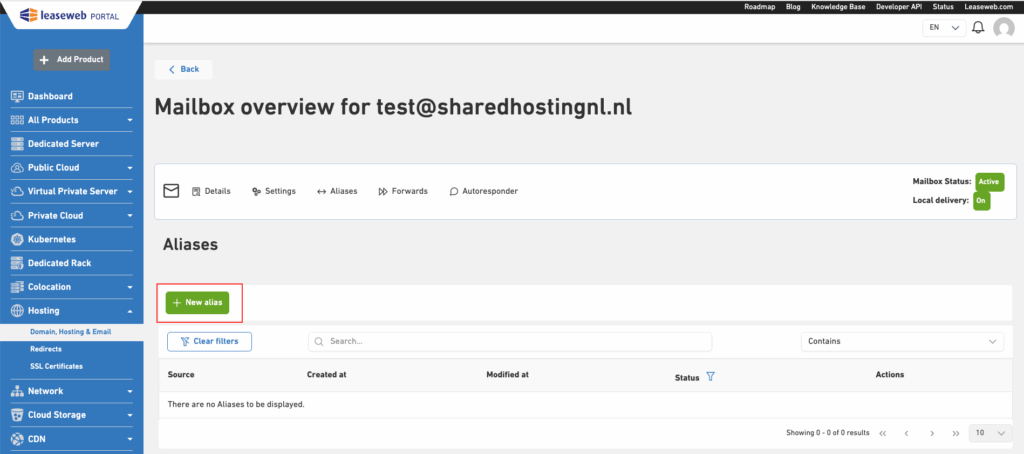This screenshot has height=454, width=1024.
Task: Open the Blog link
Action: (793, 7)
